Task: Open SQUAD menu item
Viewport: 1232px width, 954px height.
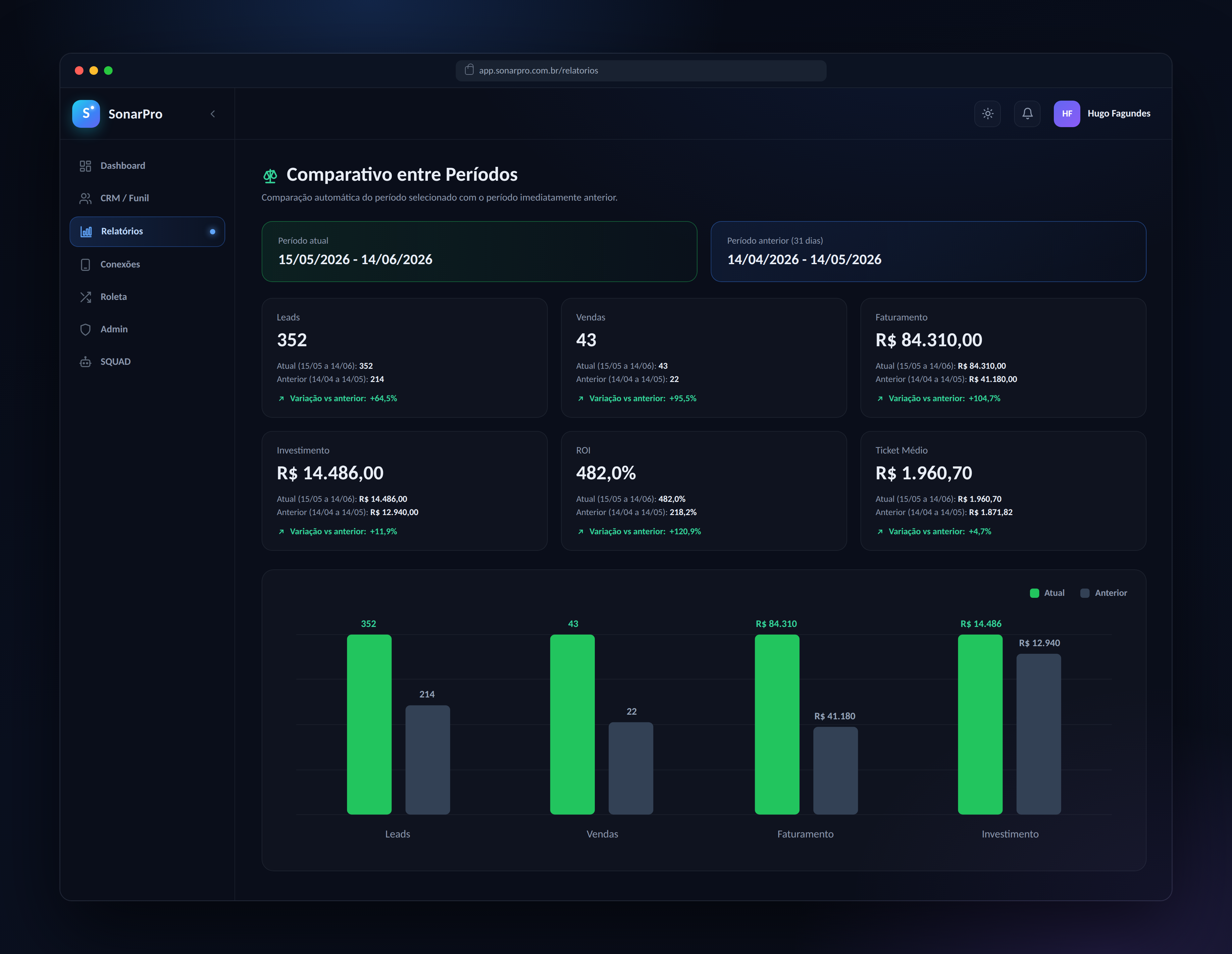Action: [147, 362]
